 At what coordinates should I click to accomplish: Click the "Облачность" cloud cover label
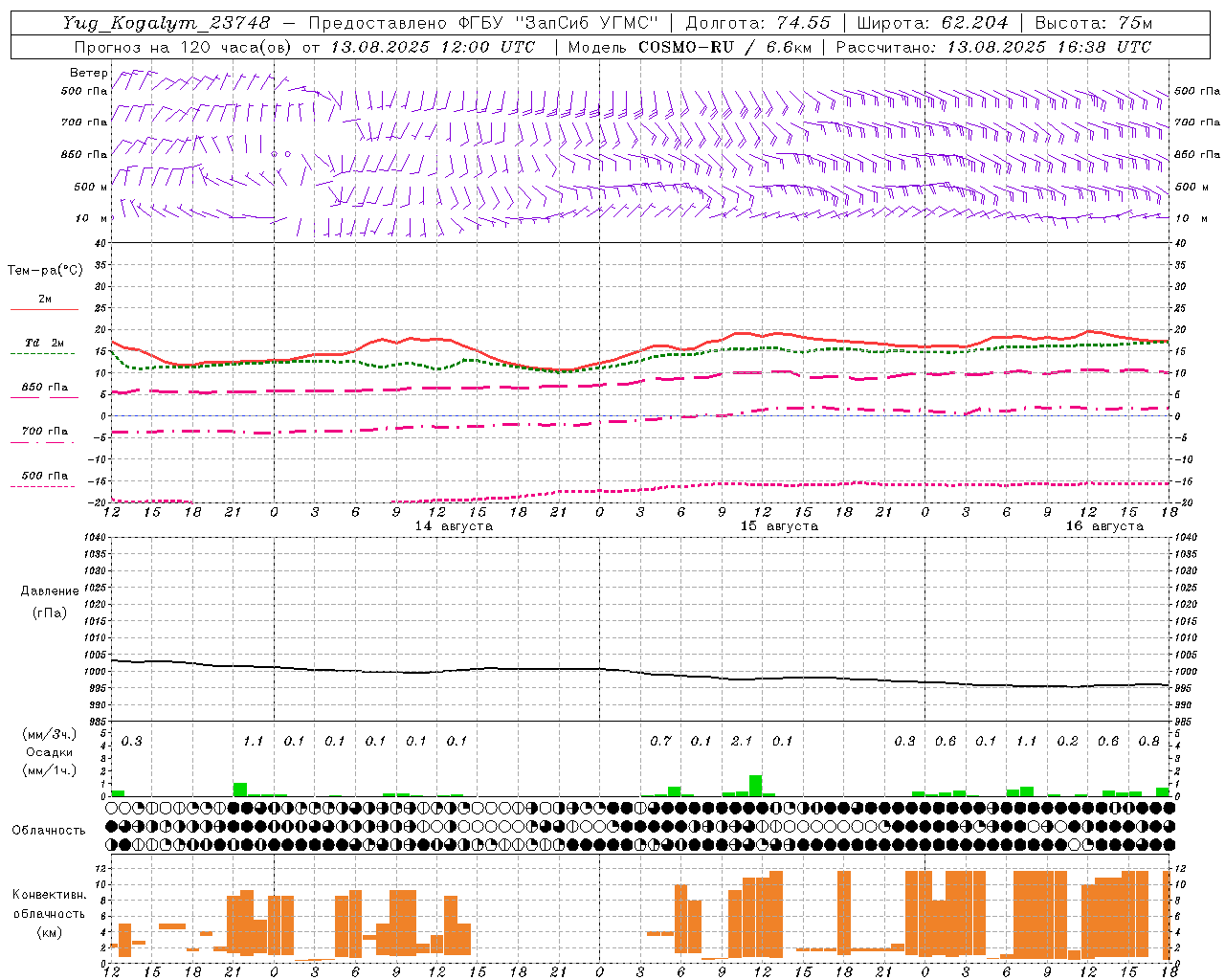point(49,831)
